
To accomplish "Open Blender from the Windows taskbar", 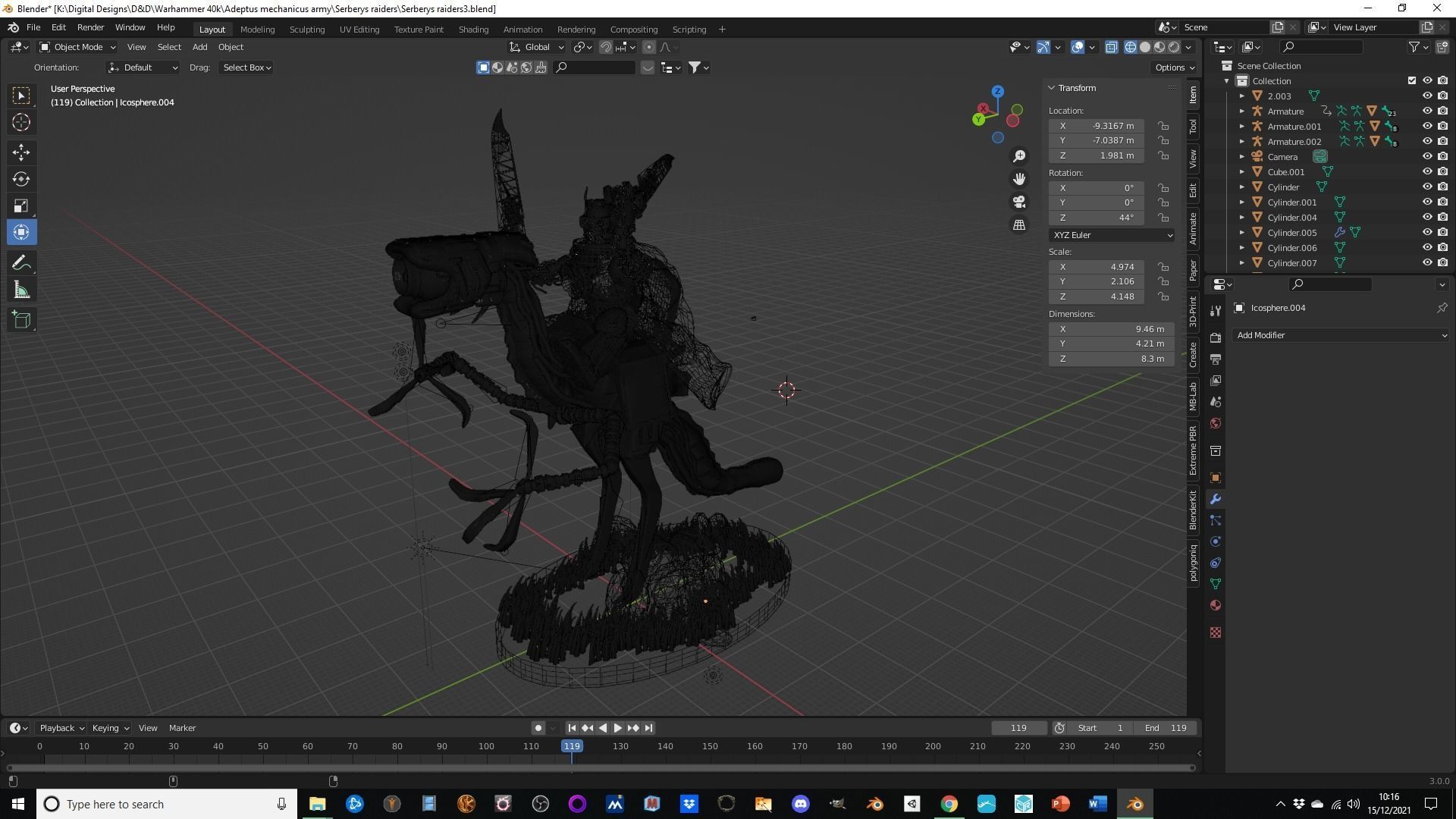I will pos(1135,804).
